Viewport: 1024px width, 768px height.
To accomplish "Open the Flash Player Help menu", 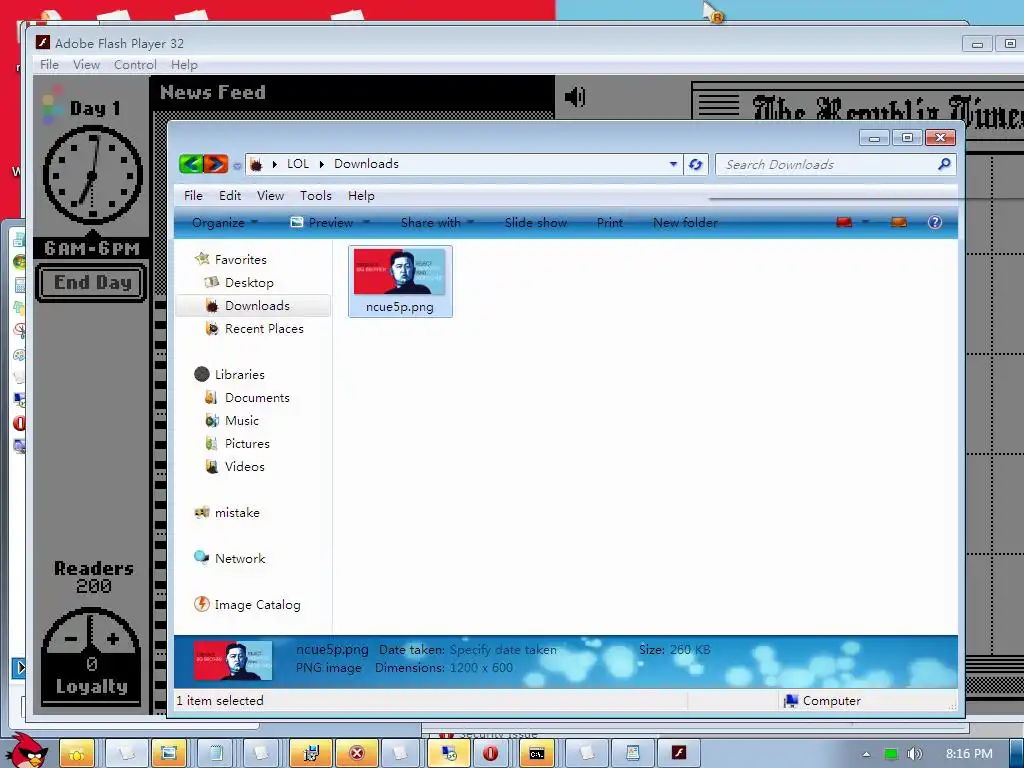I will [184, 65].
